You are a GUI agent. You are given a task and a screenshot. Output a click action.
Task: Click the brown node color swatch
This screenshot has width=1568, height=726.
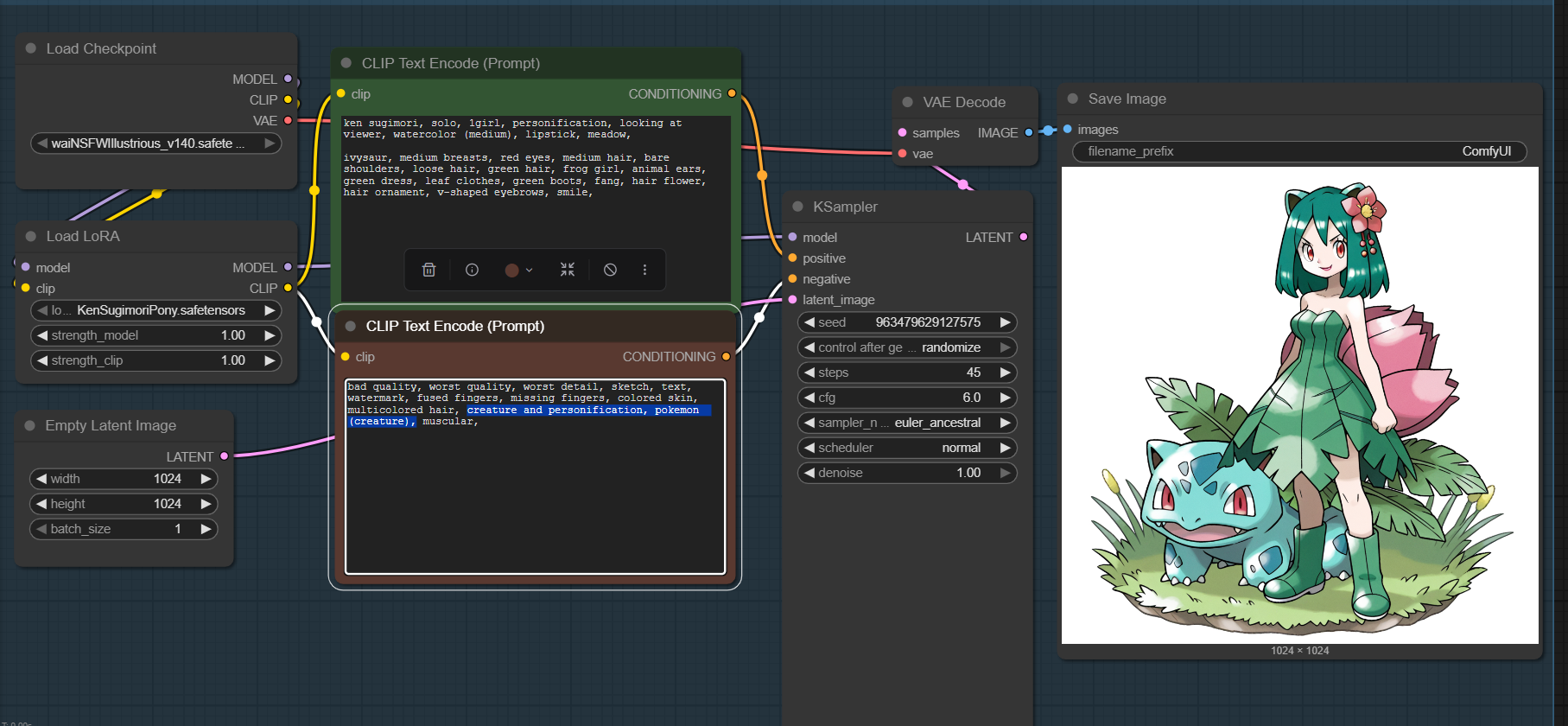[x=512, y=271]
